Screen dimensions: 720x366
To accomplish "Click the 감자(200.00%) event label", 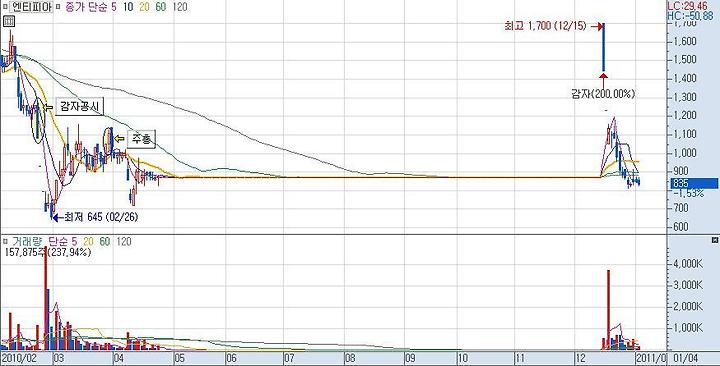I will pyautogui.click(x=603, y=94).
